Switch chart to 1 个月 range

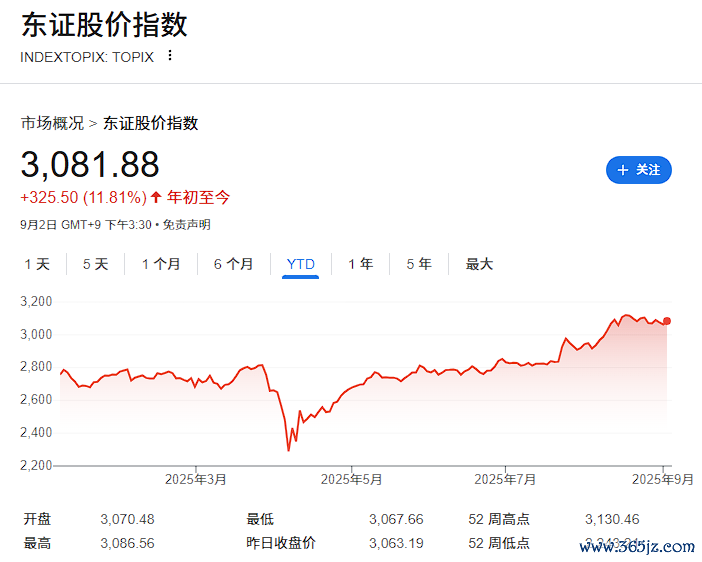[161, 264]
